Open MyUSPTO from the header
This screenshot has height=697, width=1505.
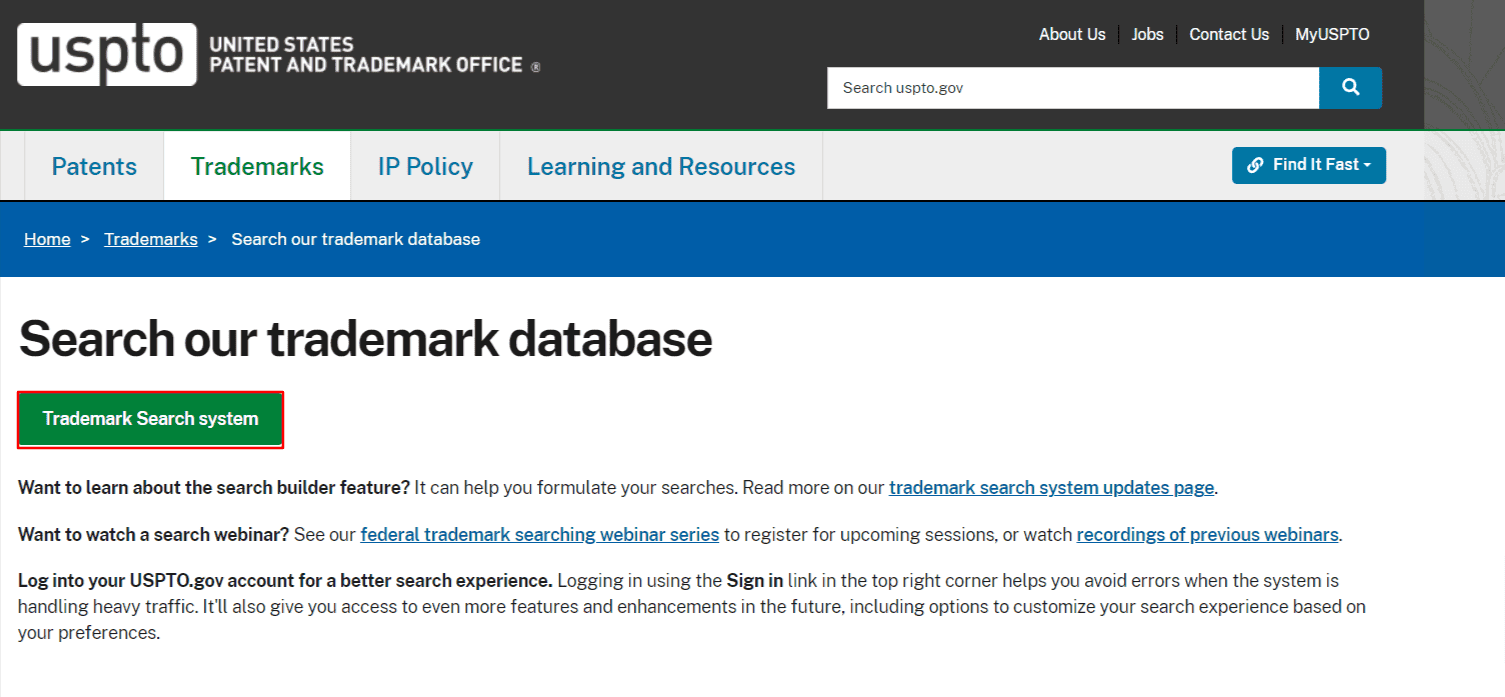click(1332, 34)
